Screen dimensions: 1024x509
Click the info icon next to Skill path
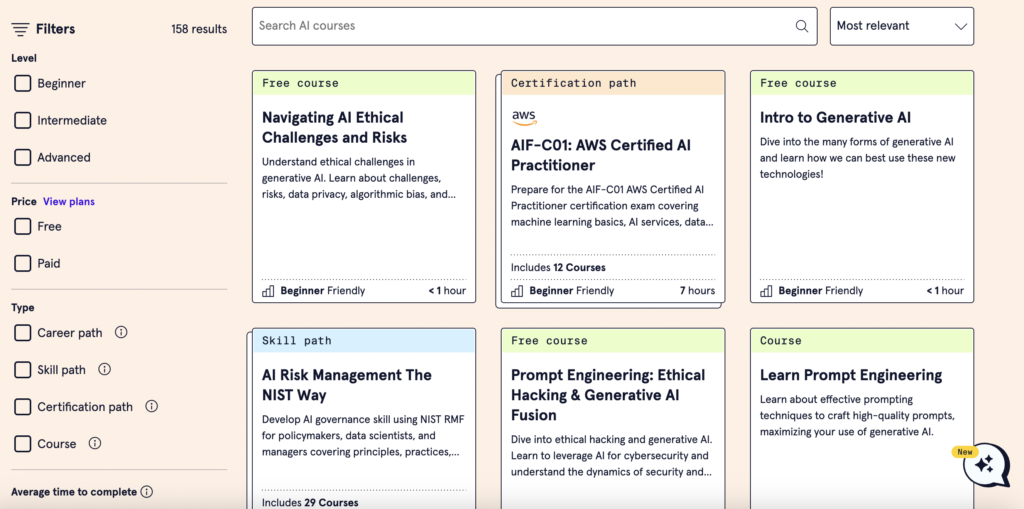(104, 369)
